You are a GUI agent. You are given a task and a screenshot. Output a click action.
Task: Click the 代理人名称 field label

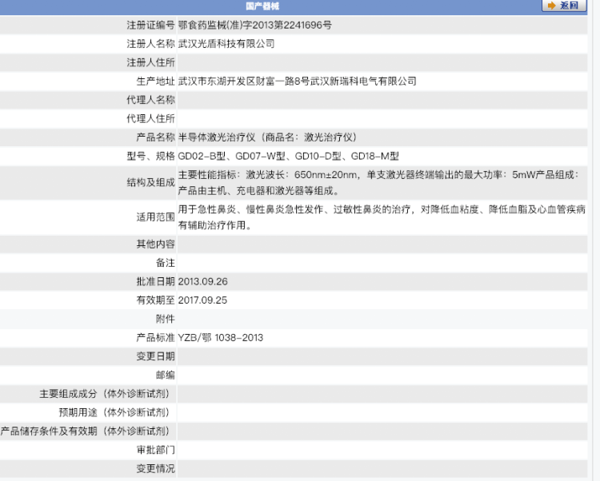tap(152, 100)
